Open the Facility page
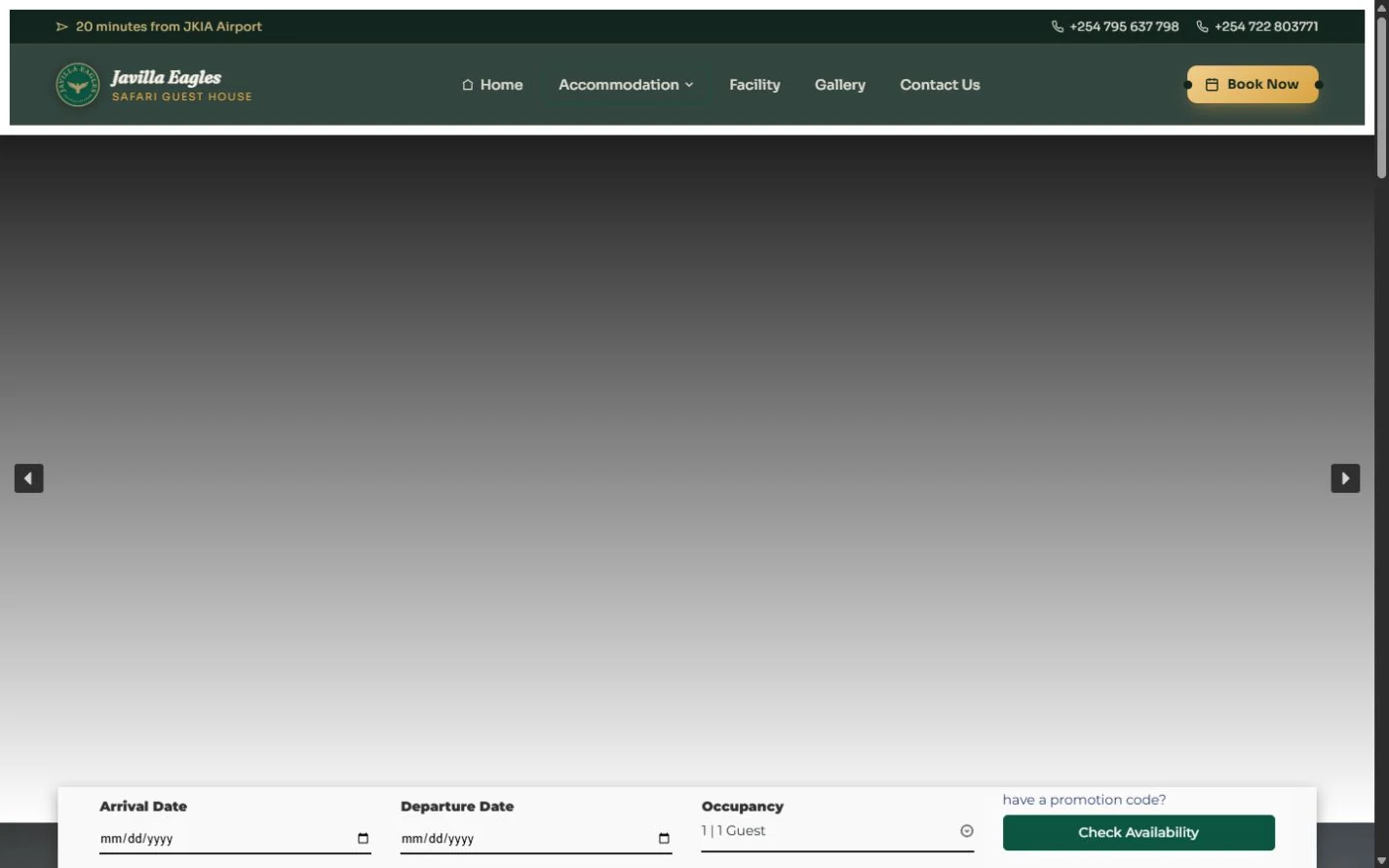1389x868 pixels. pyautogui.click(x=754, y=85)
